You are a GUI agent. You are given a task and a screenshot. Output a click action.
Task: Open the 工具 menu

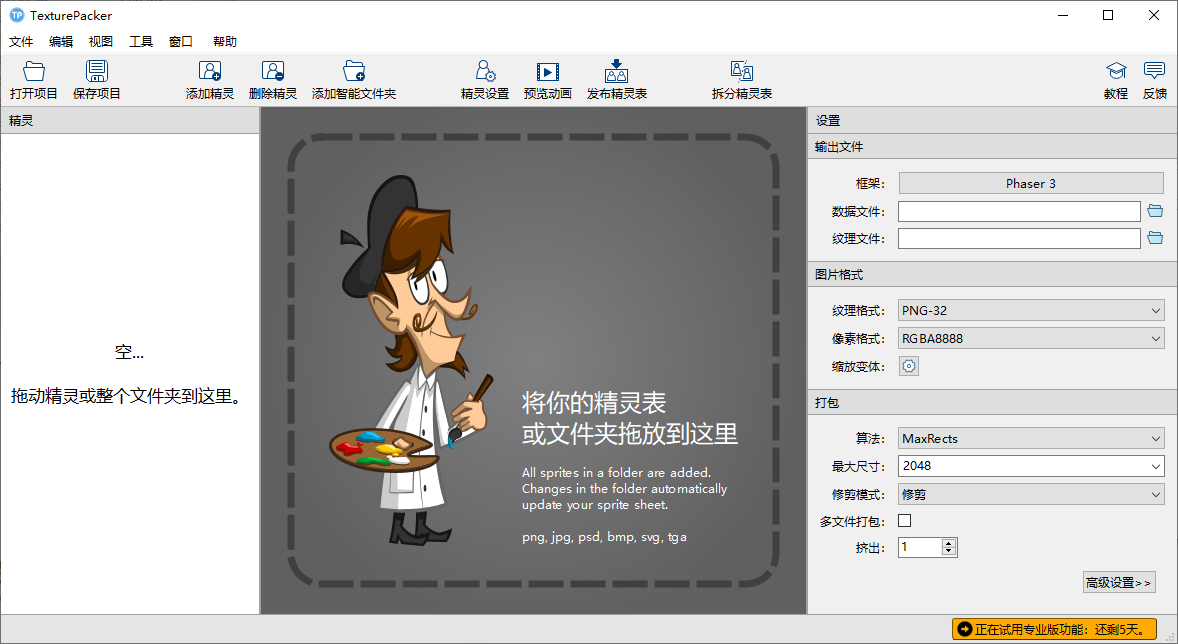tap(140, 41)
